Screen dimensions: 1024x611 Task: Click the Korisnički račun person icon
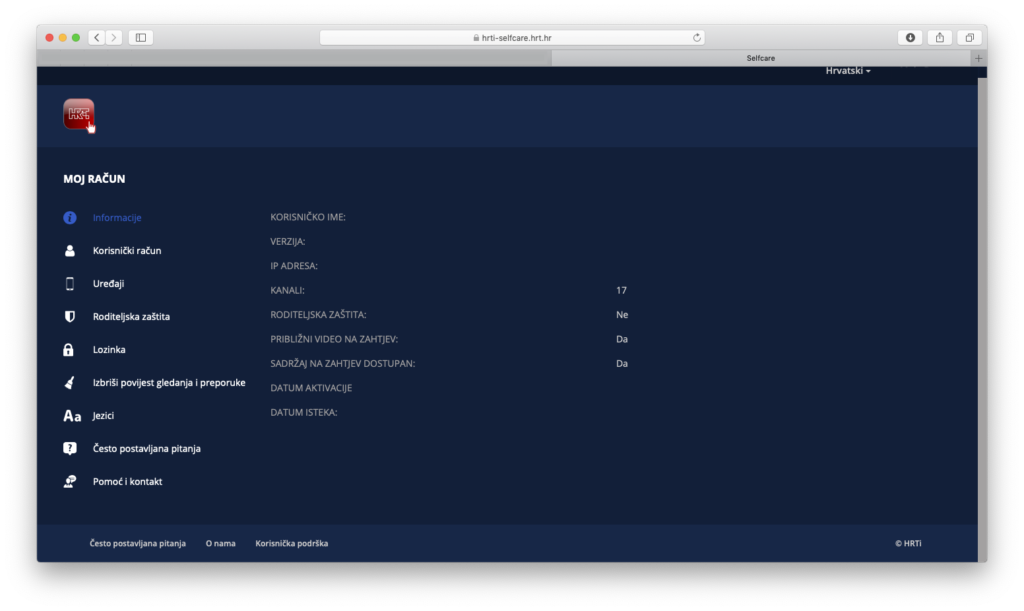69,251
